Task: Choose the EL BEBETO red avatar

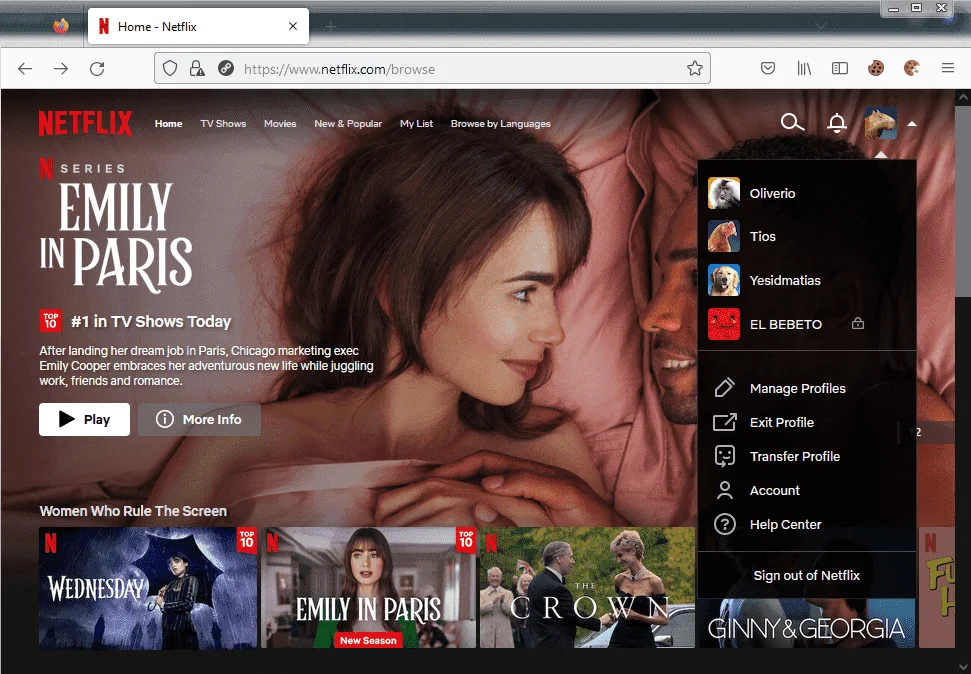Action: 723,324
